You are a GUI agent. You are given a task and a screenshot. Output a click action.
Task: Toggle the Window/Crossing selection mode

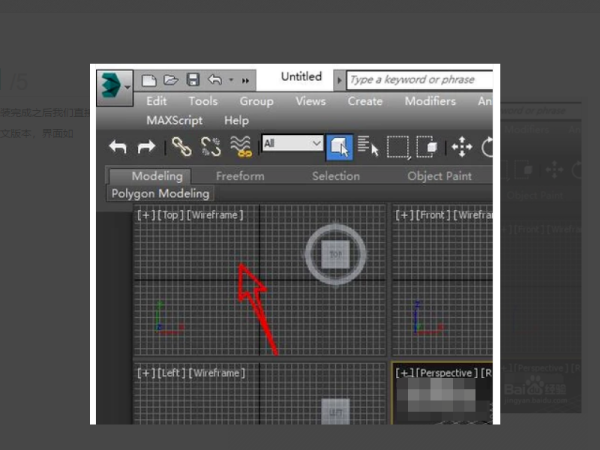427,147
